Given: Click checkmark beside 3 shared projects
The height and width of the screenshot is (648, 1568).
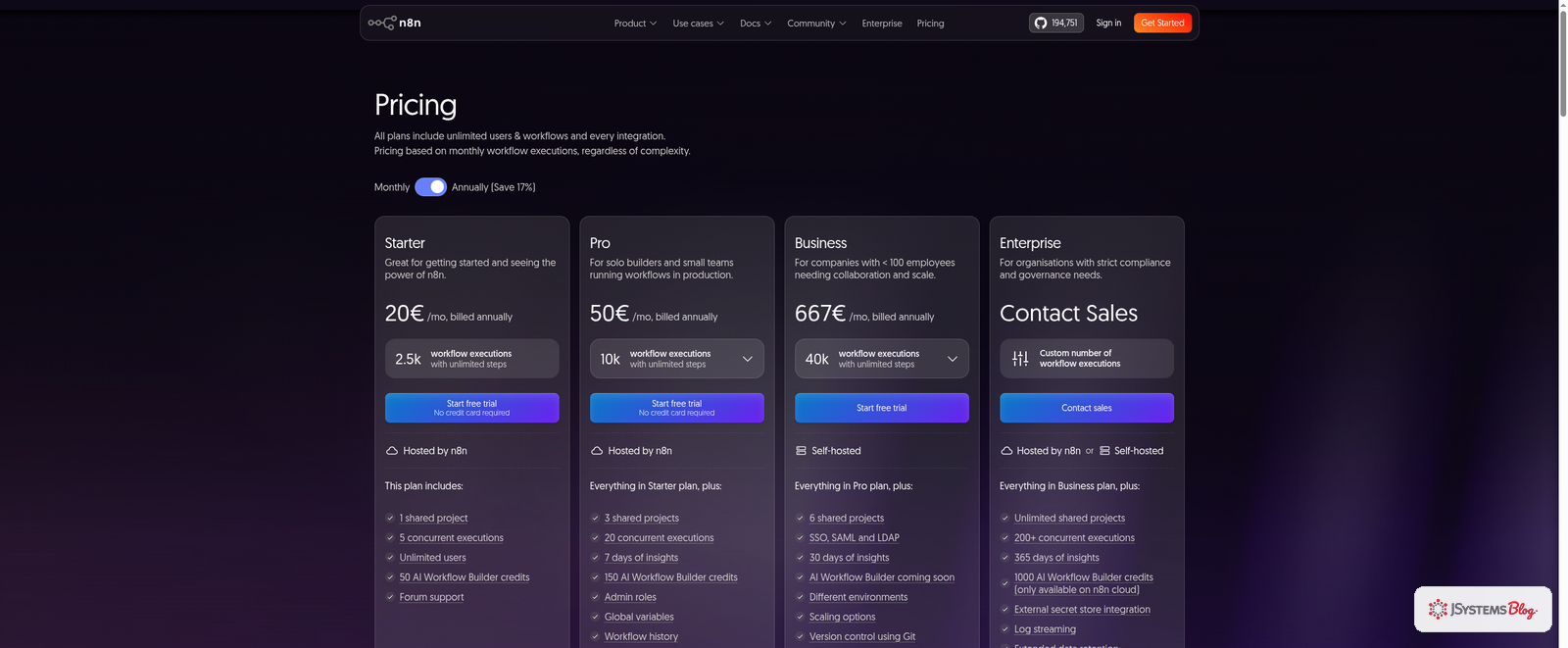Looking at the screenshot, I should (595, 519).
